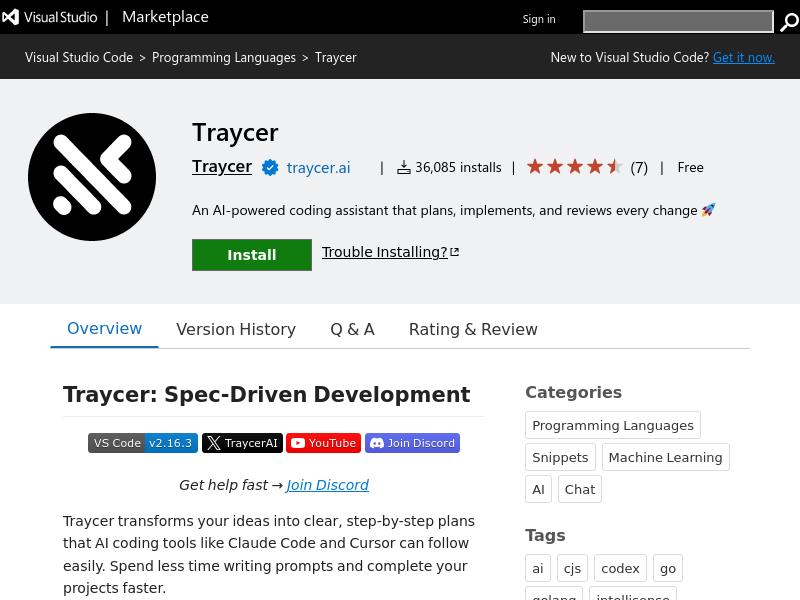
Task: Click the ai tag
Action: tap(538, 568)
